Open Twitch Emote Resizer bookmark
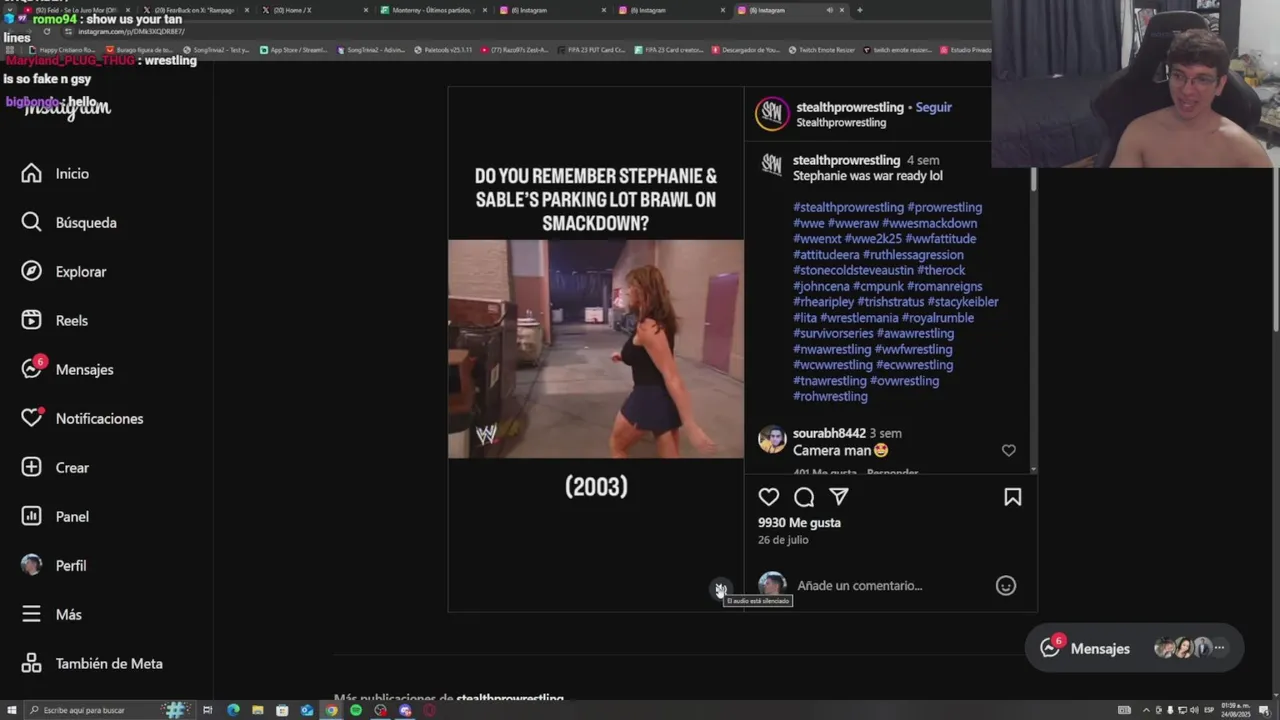Viewport: 1280px width, 720px height. click(820, 50)
